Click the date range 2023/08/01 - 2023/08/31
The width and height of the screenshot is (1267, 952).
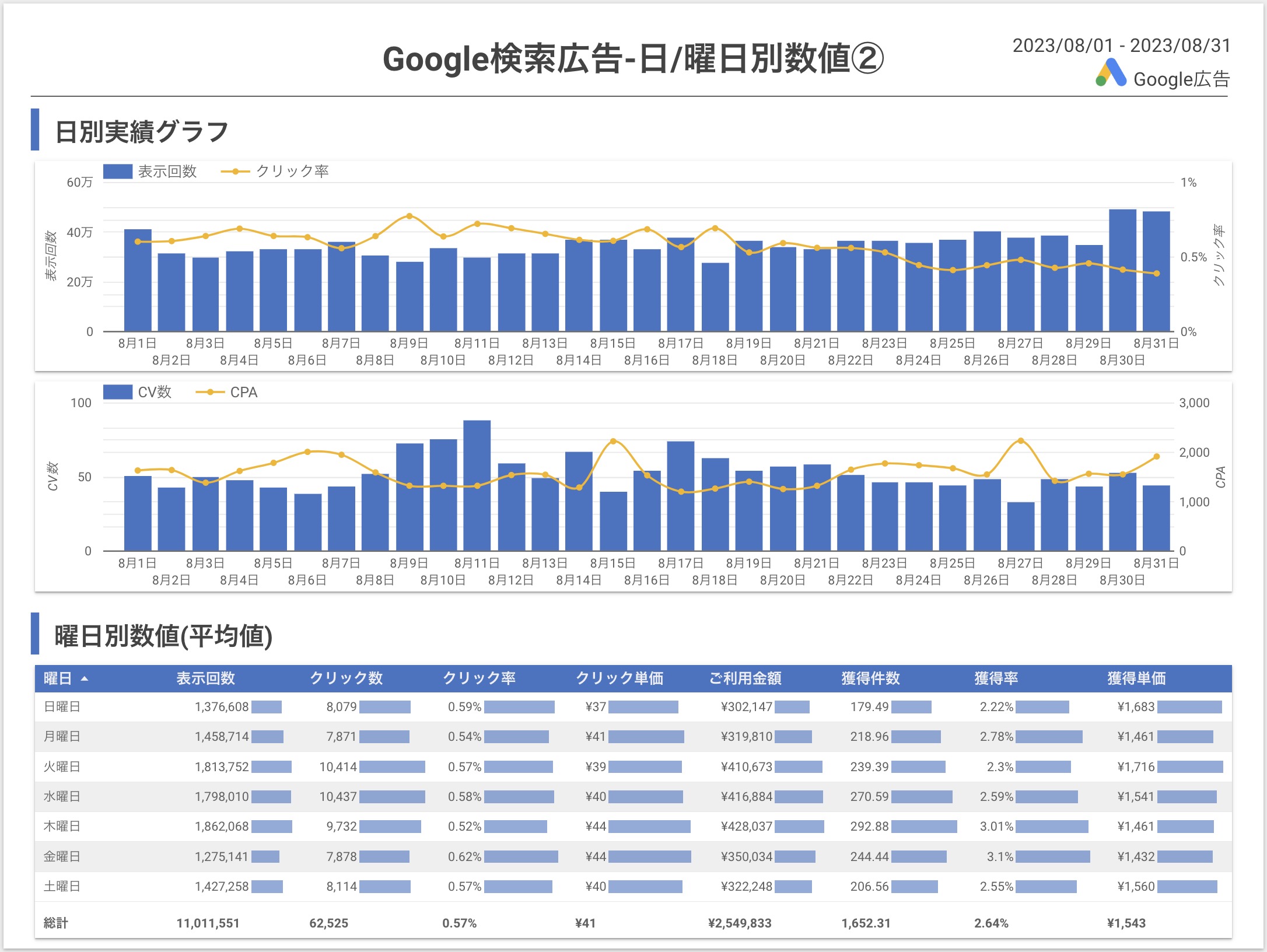pyautogui.click(x=1121, y=45)
